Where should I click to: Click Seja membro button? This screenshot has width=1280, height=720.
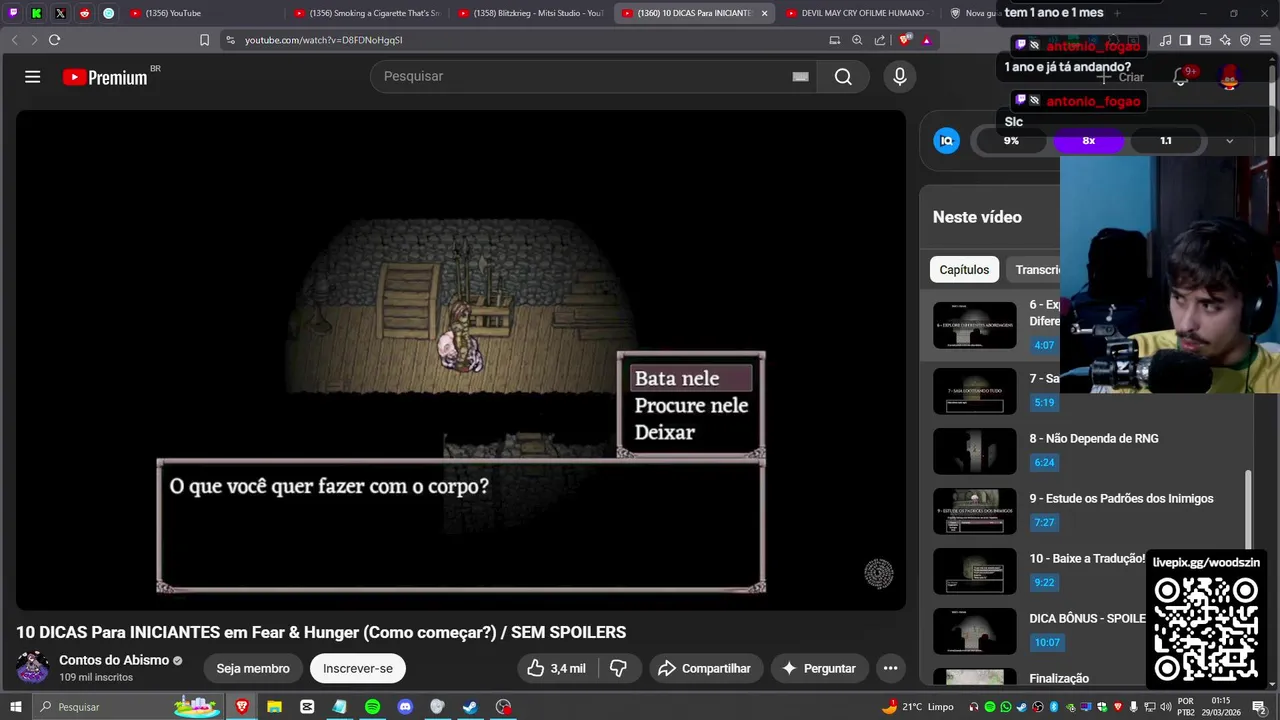(x=253, y=668)
